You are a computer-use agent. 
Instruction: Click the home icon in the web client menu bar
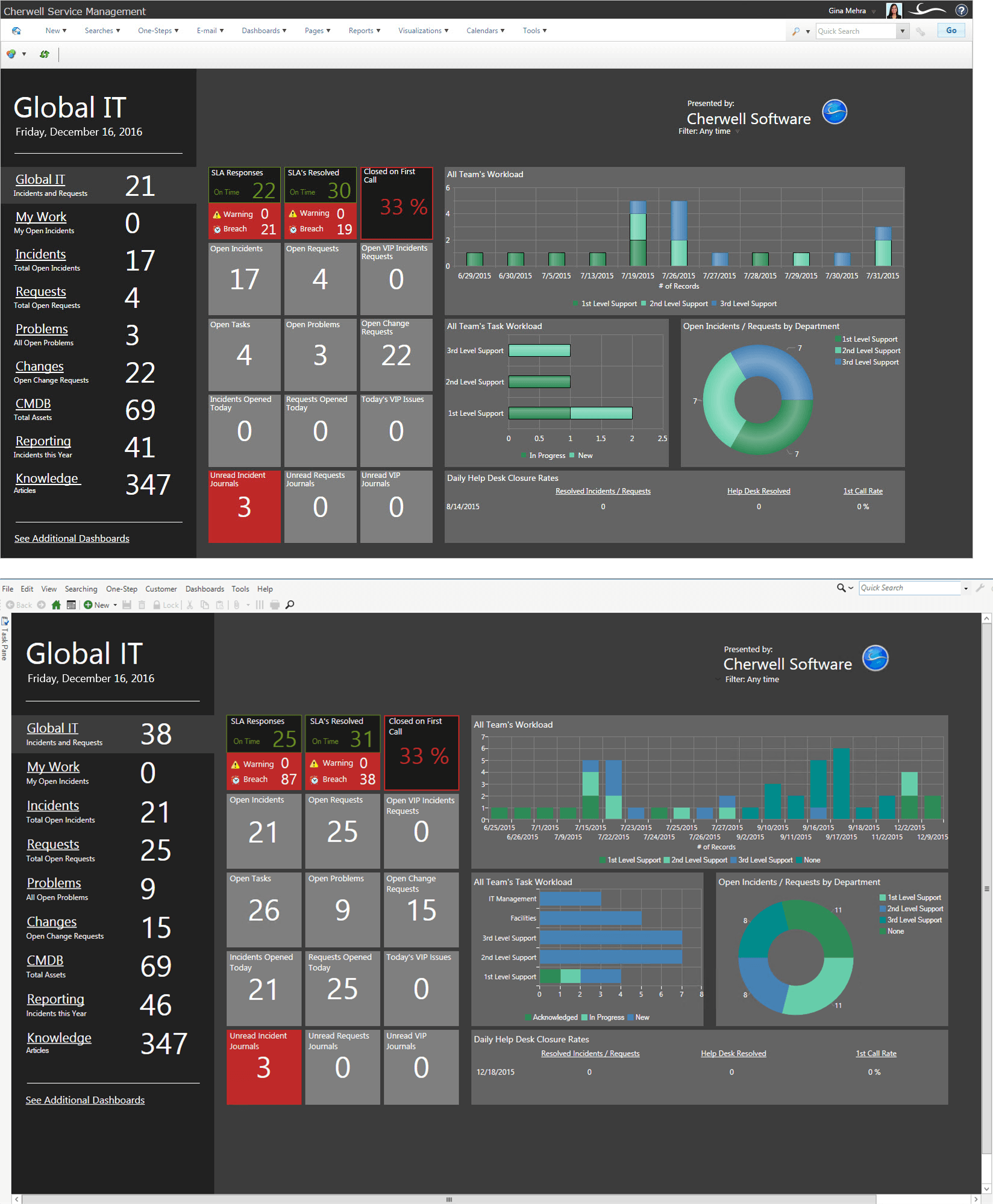[17, 31]
